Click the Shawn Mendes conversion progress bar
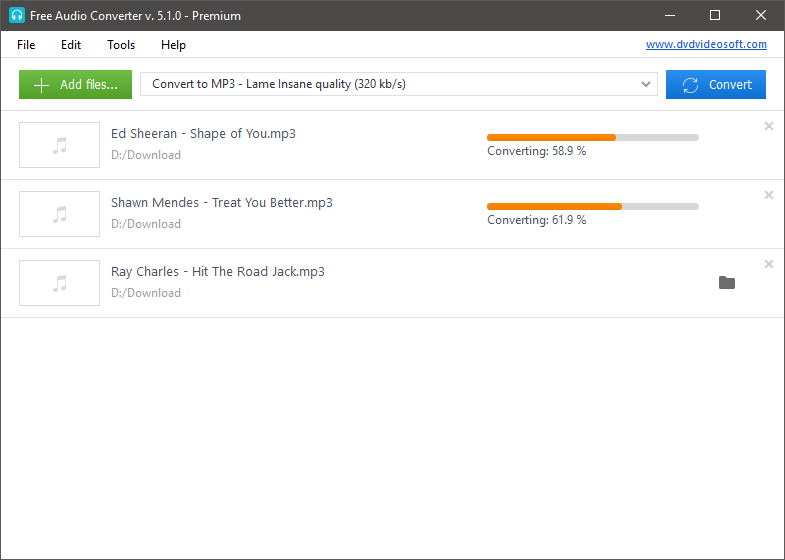785x560 pixels. tap(593, 207)
